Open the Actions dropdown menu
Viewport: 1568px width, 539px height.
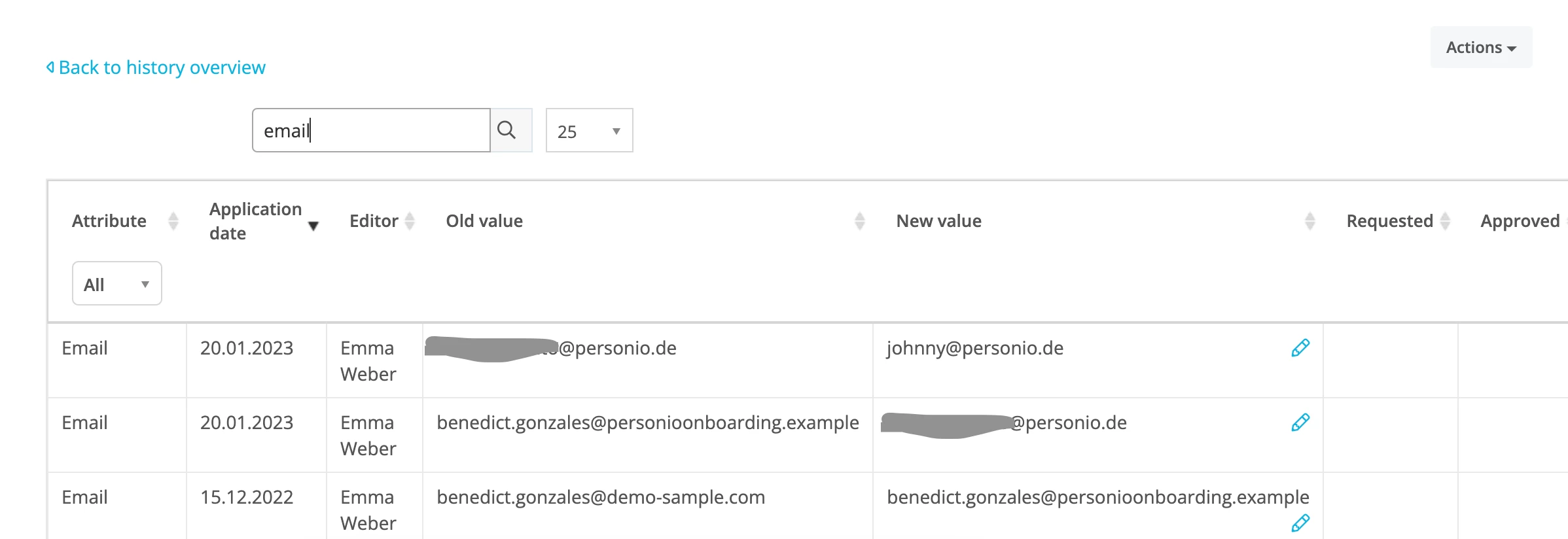[1481, 47]
